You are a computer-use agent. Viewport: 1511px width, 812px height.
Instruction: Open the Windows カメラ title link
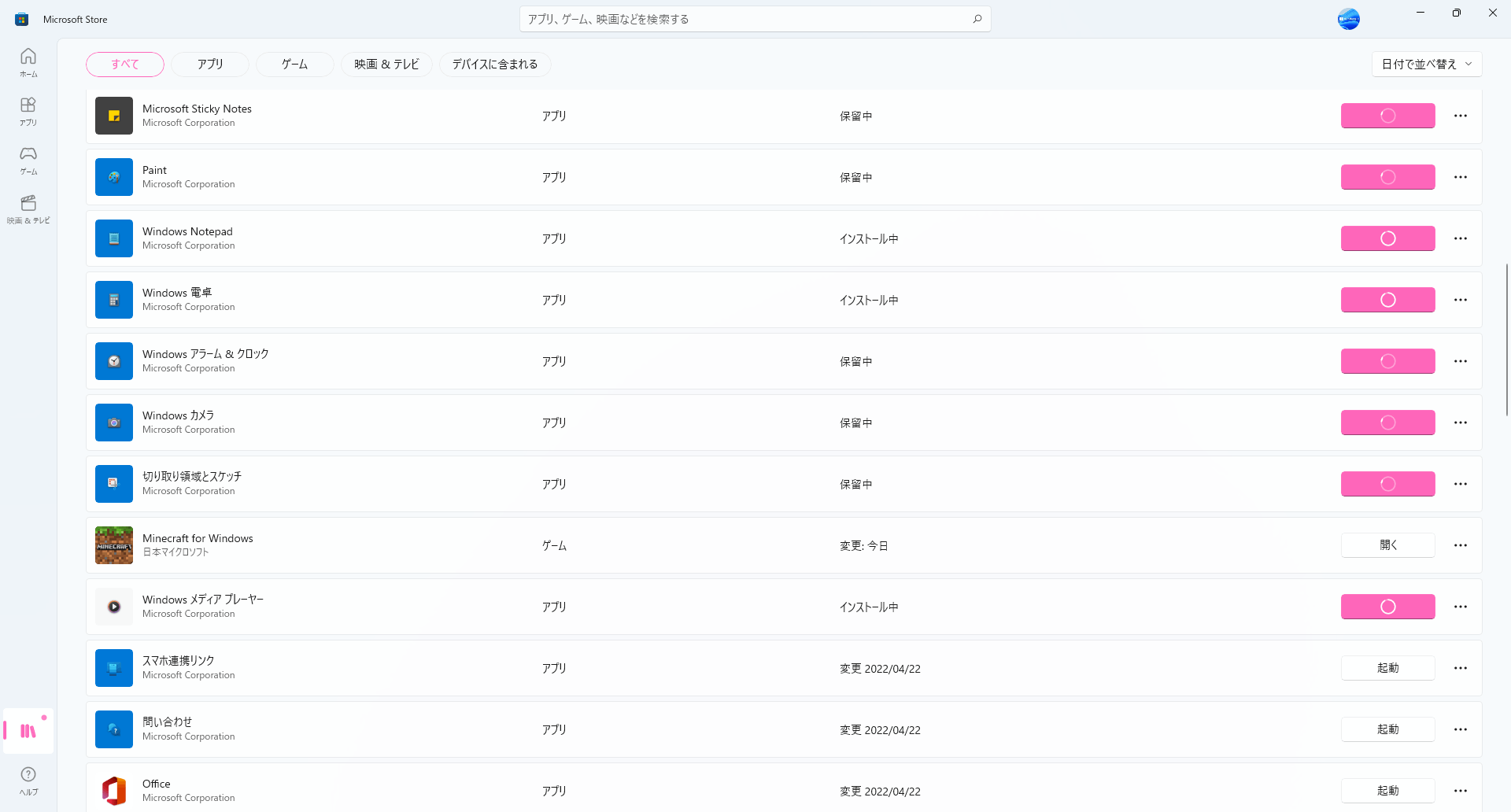point(178,415)
